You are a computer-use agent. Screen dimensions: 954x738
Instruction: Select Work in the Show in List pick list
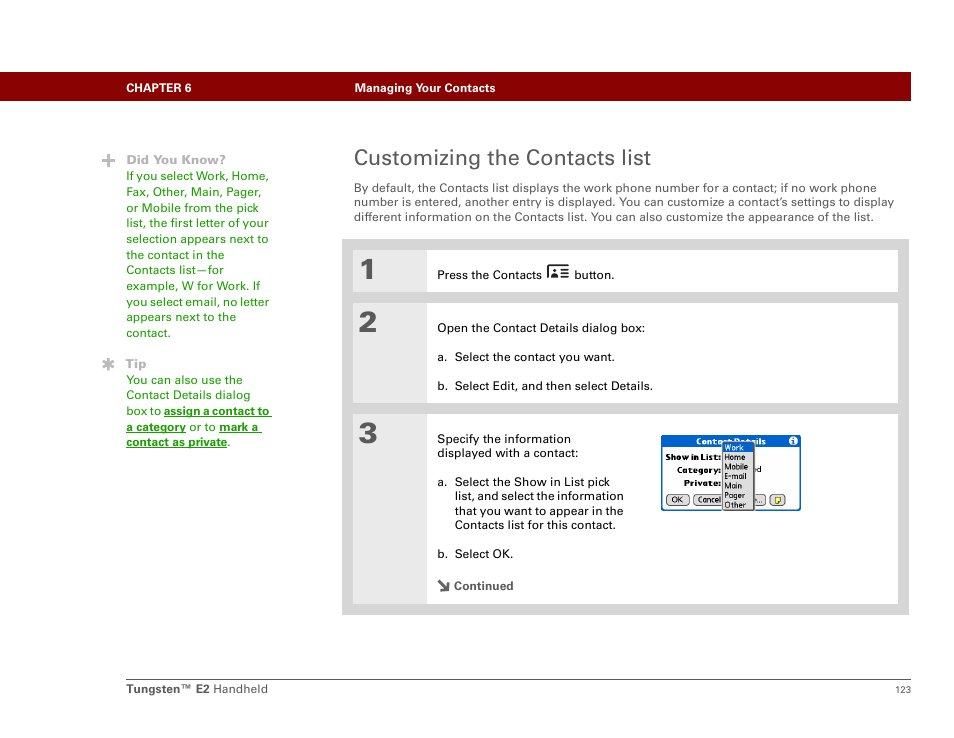(738, 448)
